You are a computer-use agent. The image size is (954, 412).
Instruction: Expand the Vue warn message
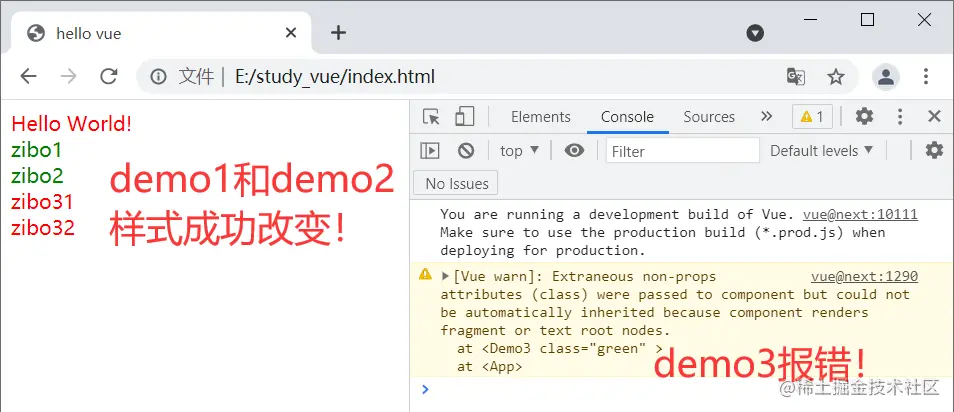pyautogui.click(x=445, y=276)
